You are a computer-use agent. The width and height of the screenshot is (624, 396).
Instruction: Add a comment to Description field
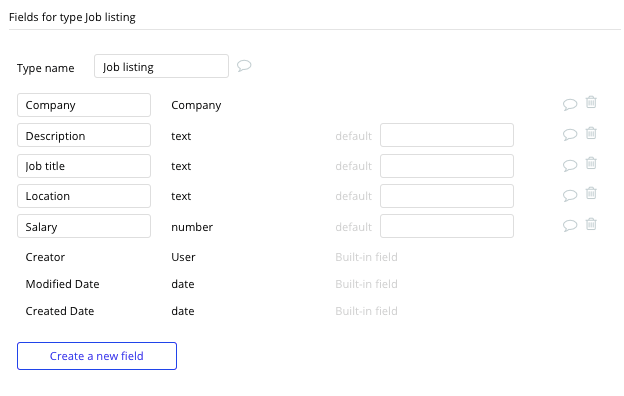coord(570,135)
